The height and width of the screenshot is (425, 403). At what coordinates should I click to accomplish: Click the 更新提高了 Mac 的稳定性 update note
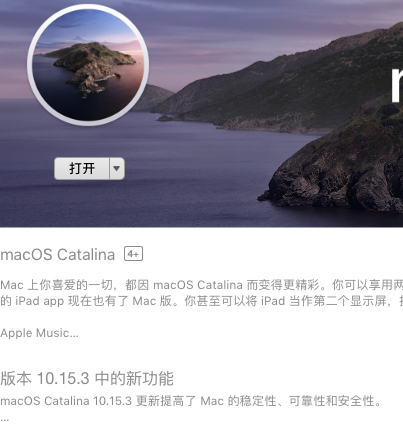(191, 401)
